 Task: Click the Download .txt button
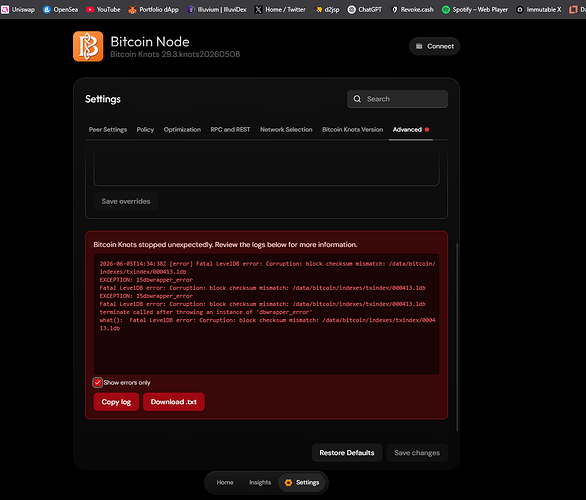coord(174,402)
